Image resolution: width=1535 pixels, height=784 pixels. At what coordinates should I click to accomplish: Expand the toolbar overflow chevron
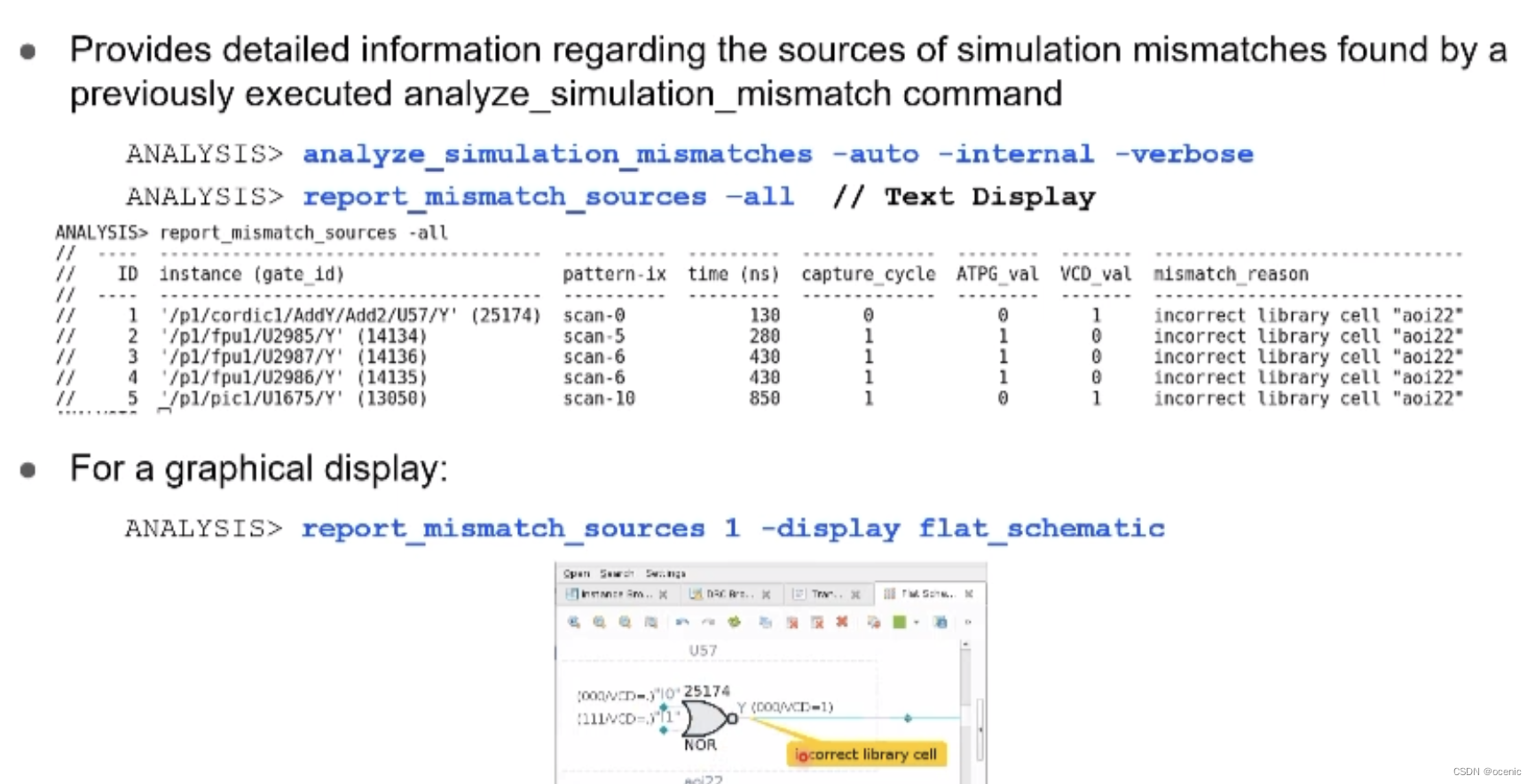click(x=968, y=623)
